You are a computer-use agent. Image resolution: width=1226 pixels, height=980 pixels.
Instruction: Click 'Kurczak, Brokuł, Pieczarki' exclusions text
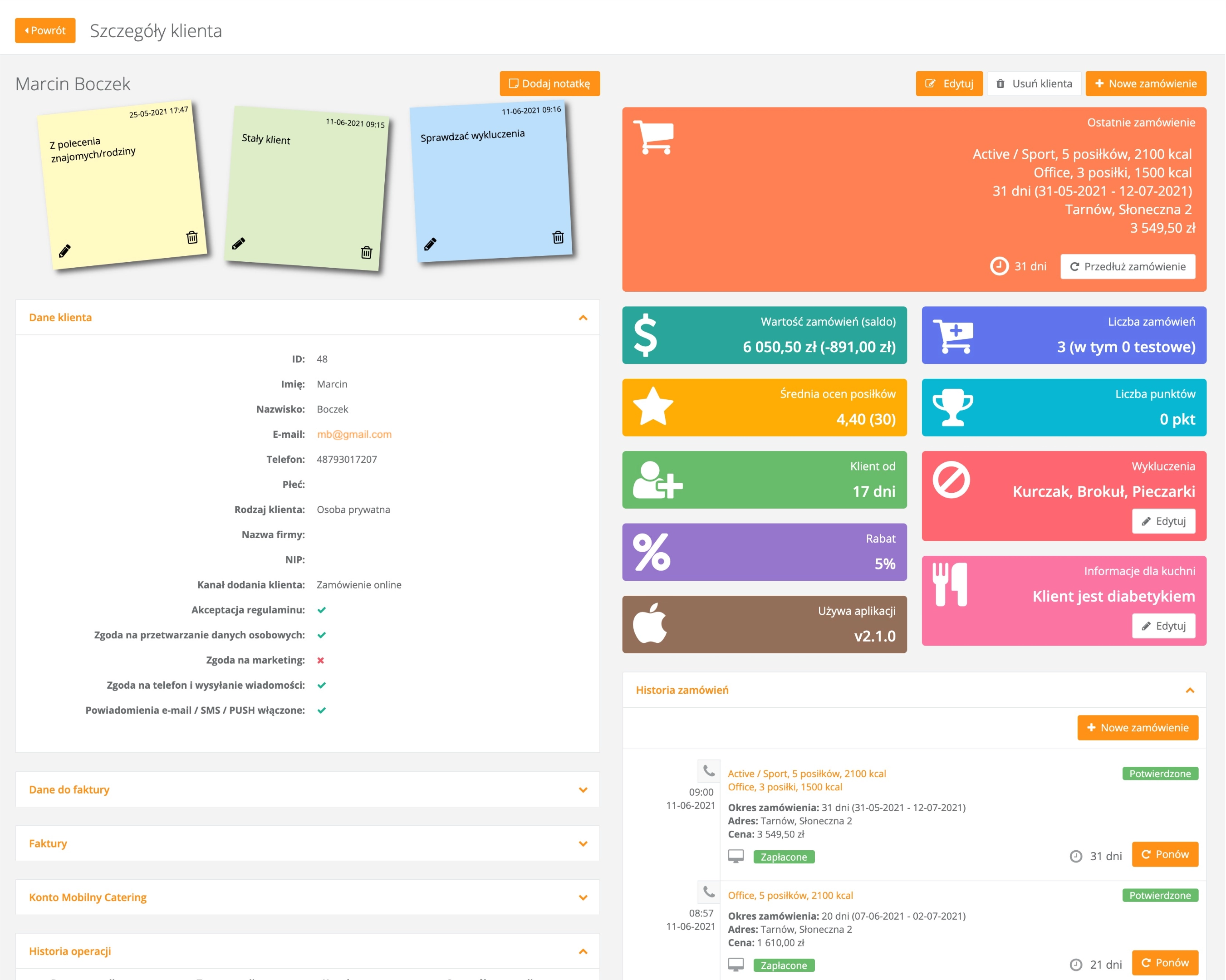pos(1104,491)
